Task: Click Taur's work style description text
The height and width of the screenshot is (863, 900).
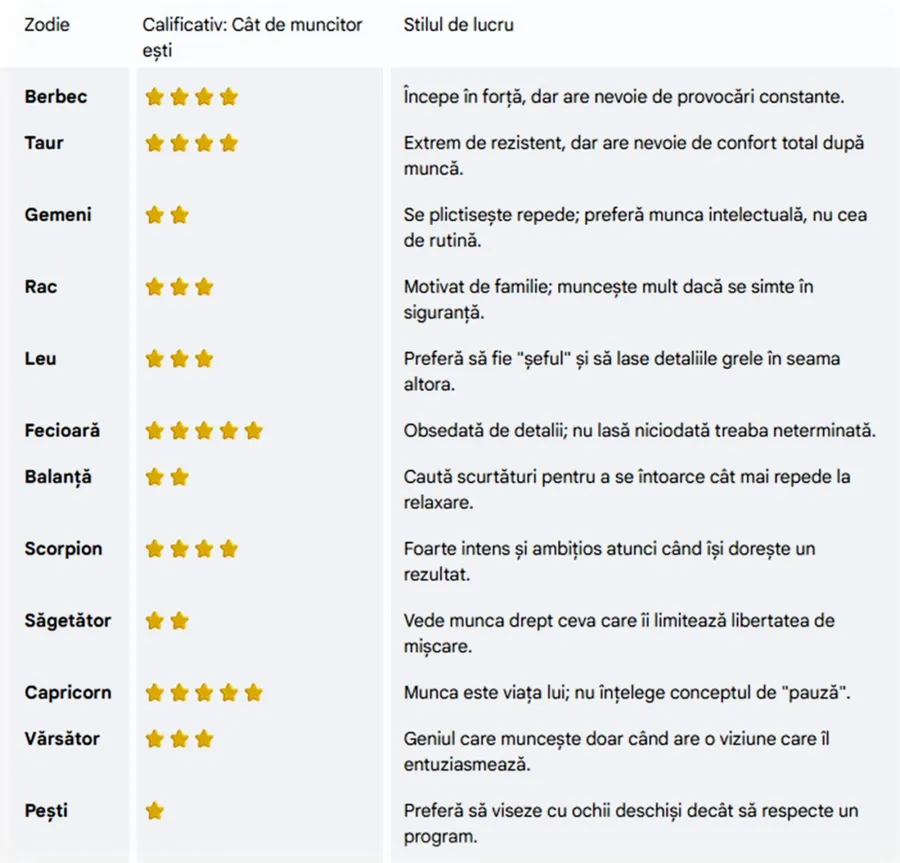Action: (x=633, y=155)
